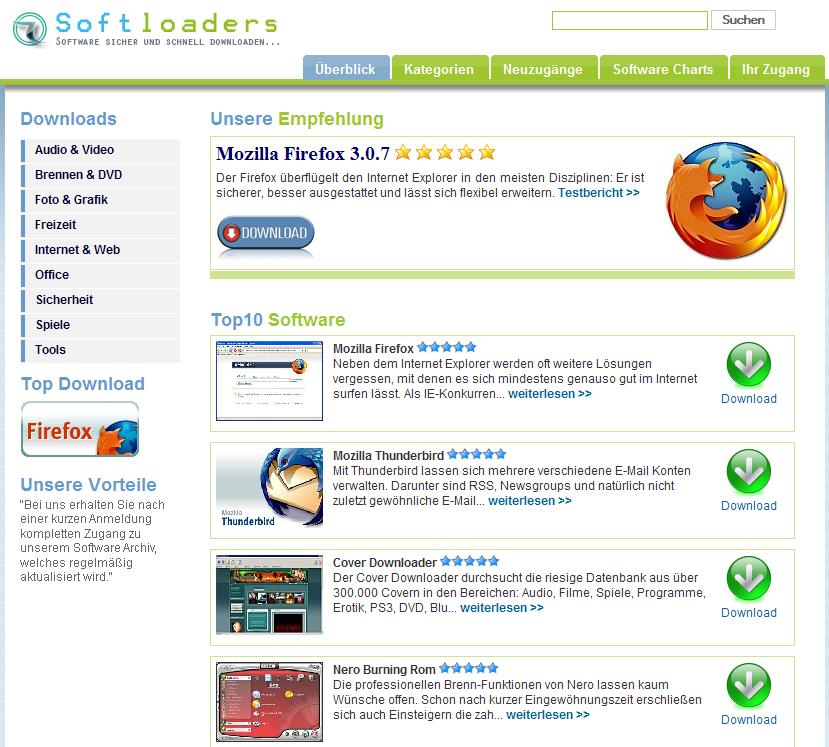Image resolution: width=829 pixels, height=747 pixels.
Task: Click the Firefox Top Download badge
Action: tap(80, 429)
